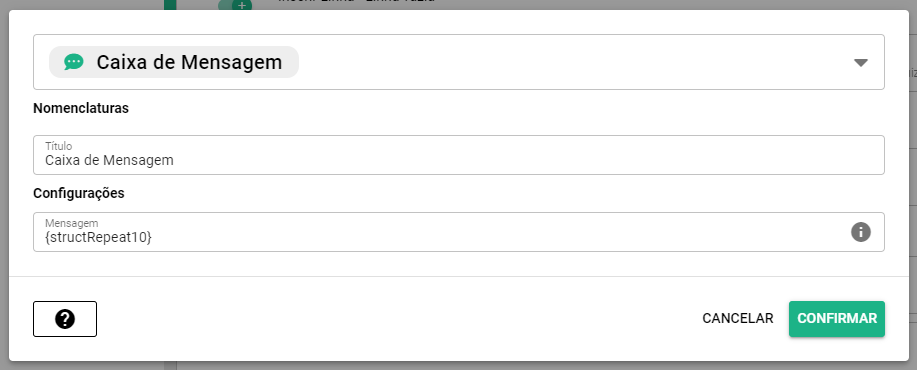Click the Caixa de Mensagem text in Título
This screenshot has height=370, width=917.
pos(109,160)
